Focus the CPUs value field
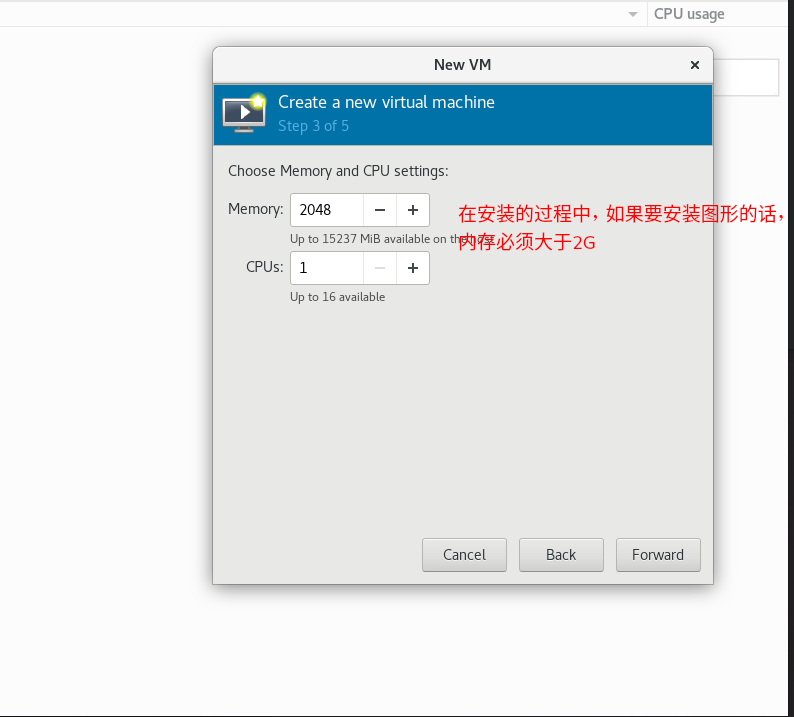Screen dimensions: 794x717 coord(327,268)
